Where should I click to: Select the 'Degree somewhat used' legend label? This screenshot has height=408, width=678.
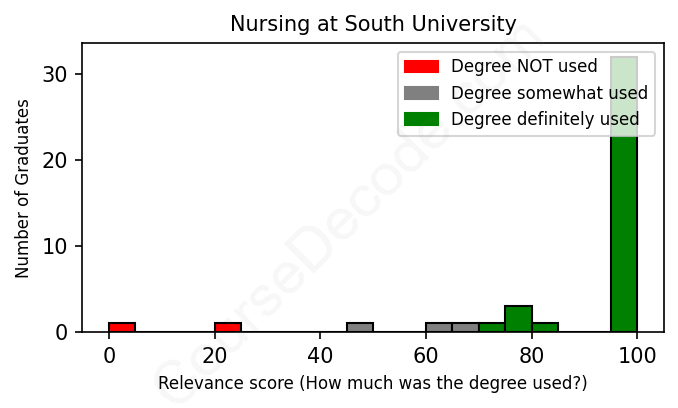pyautogui.click(x=549, y=93)
